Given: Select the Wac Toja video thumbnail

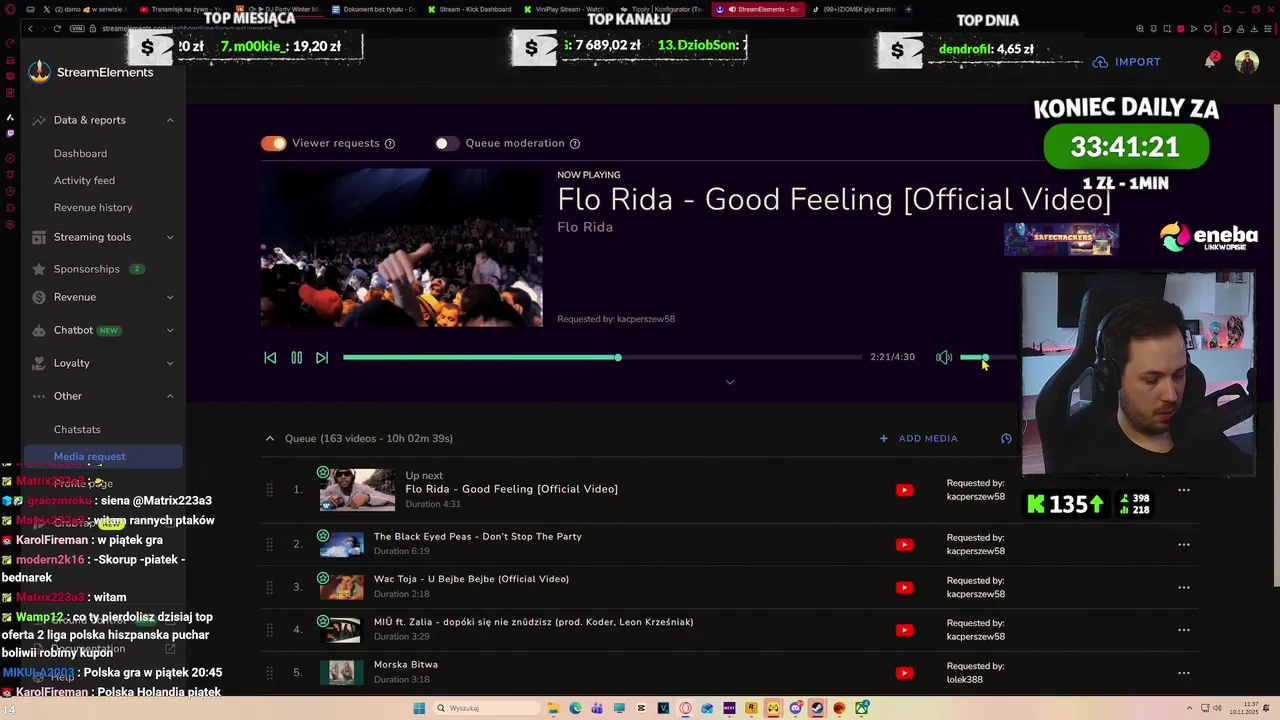Looking at the screenshot, I should tap(342, 586).
